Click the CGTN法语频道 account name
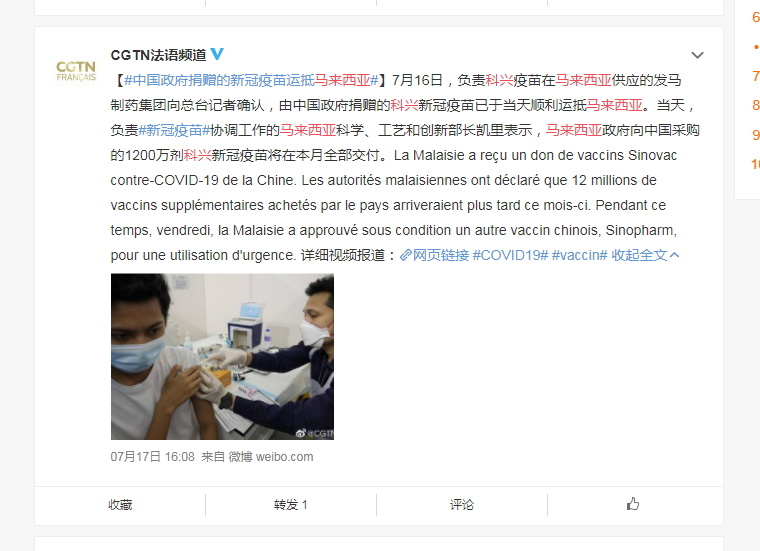This screenshot has height=551, width=760. 158,55
